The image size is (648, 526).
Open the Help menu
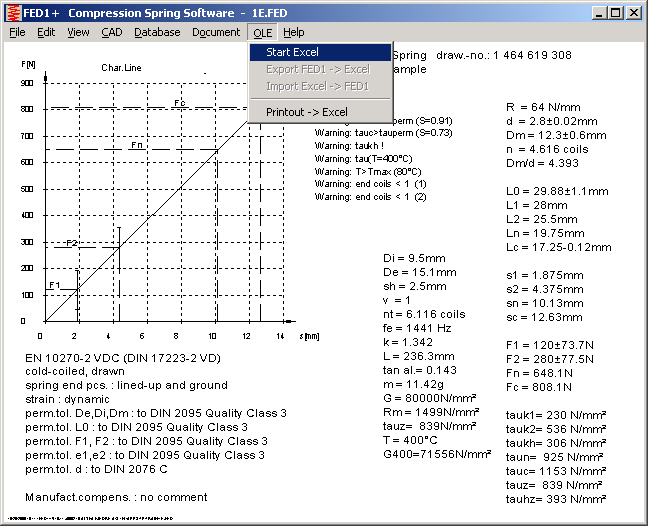(x=293, y=32)
